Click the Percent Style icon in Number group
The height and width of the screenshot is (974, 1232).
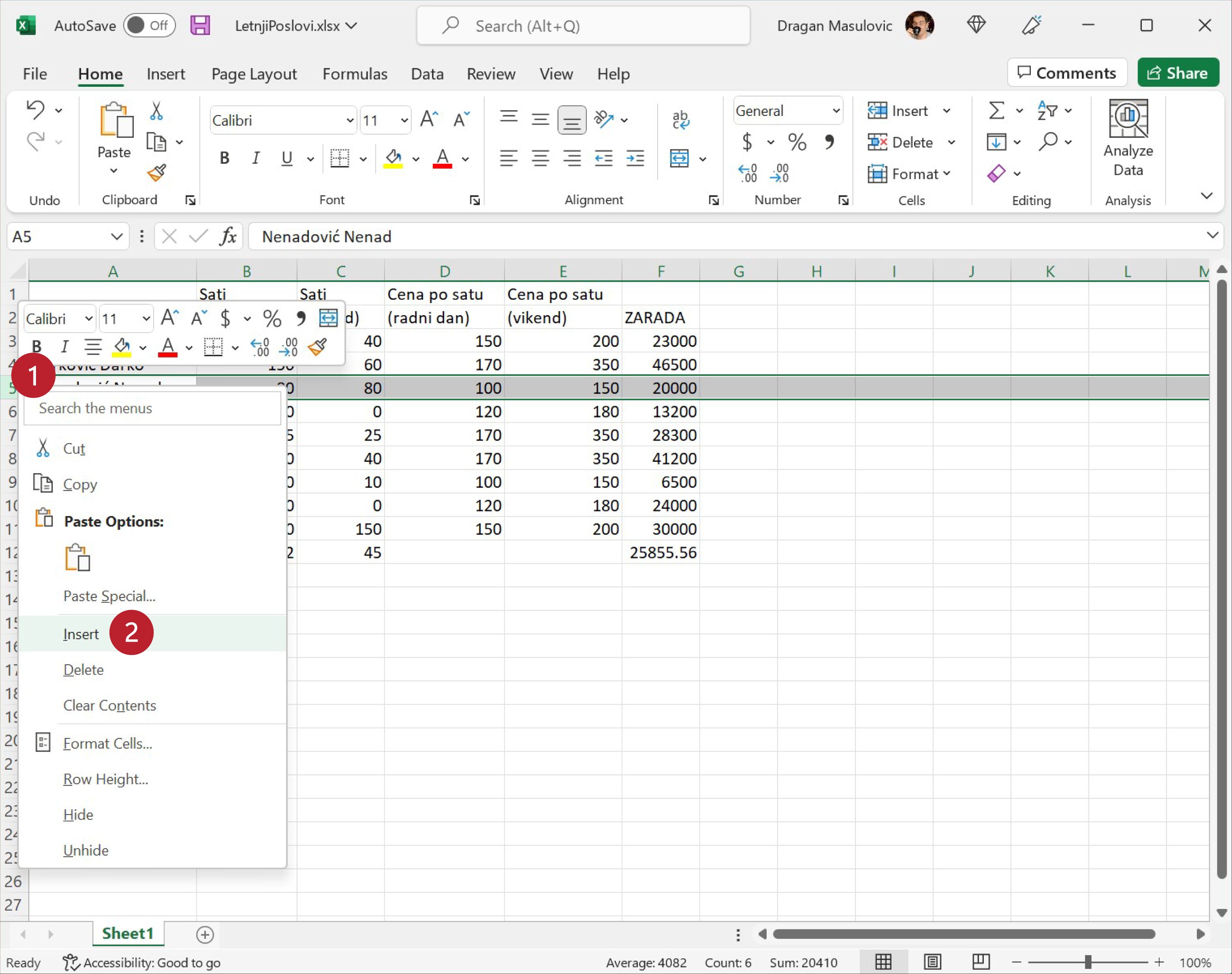pos(797,142)
